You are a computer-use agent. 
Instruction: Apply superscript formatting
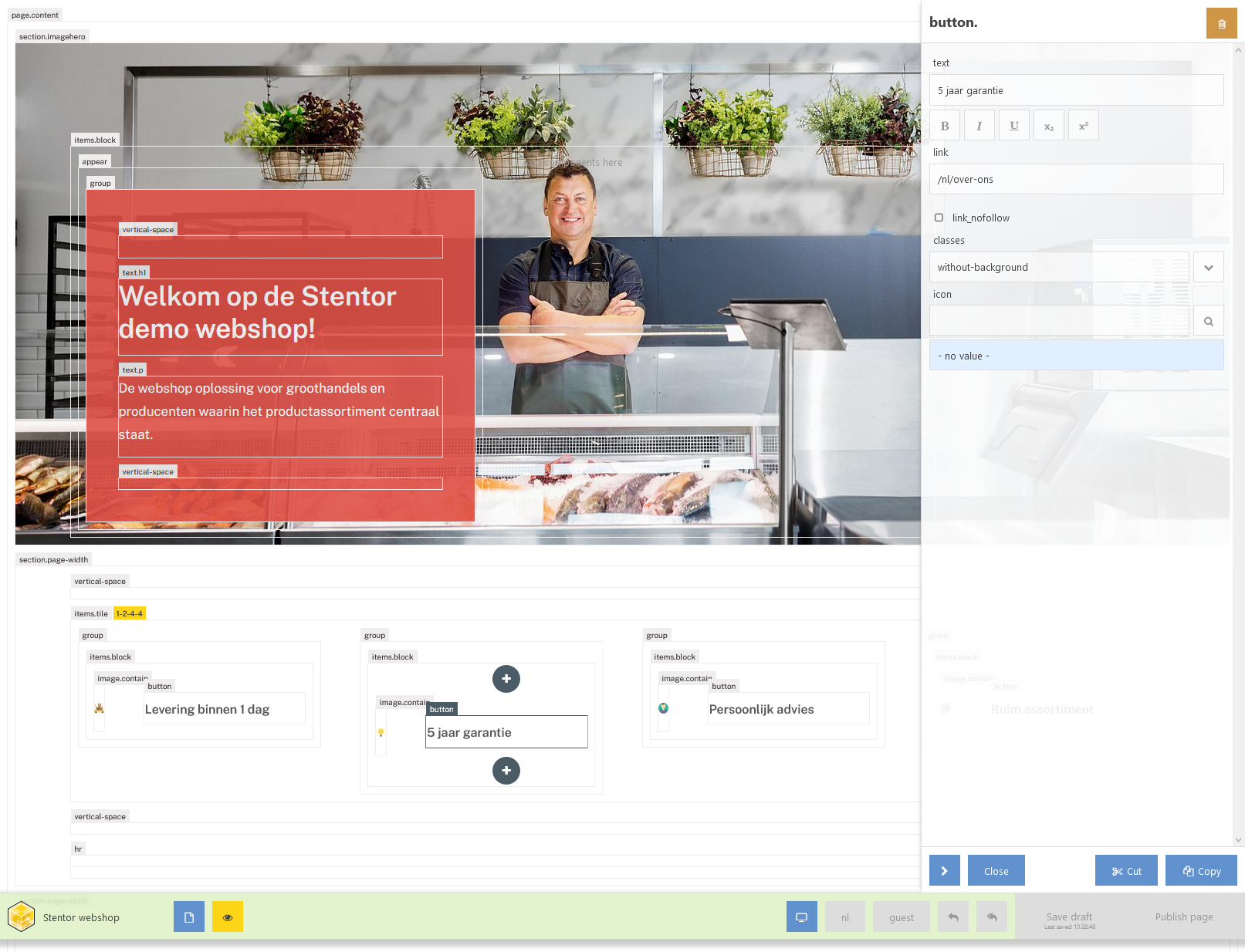[x=1084, y=126]
